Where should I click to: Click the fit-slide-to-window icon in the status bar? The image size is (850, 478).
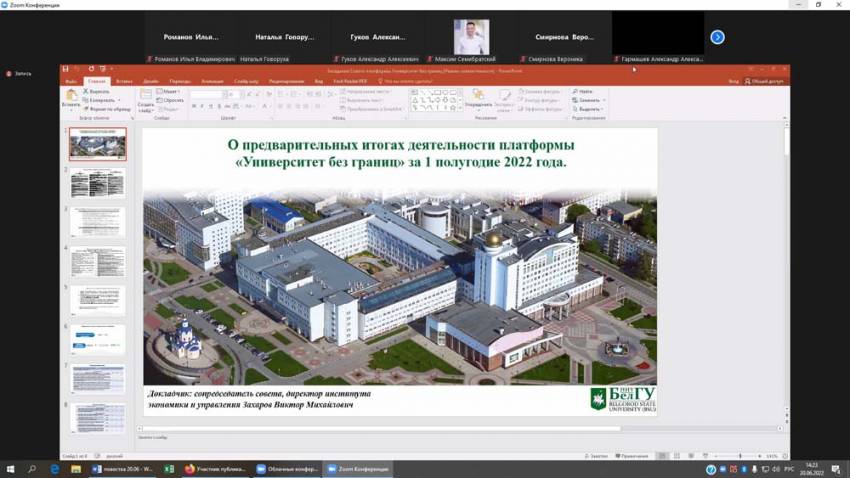(785, 456)
